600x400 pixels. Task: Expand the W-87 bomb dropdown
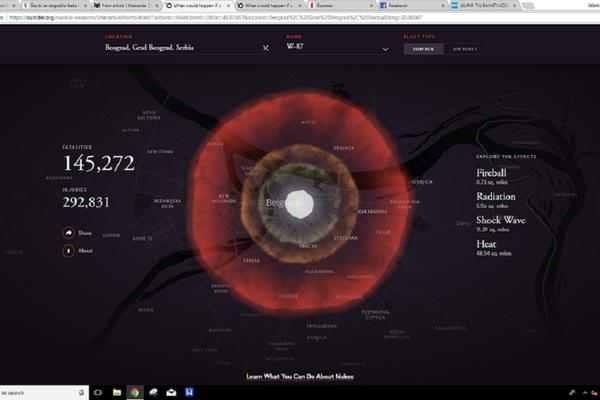click(x=335, y=47)
